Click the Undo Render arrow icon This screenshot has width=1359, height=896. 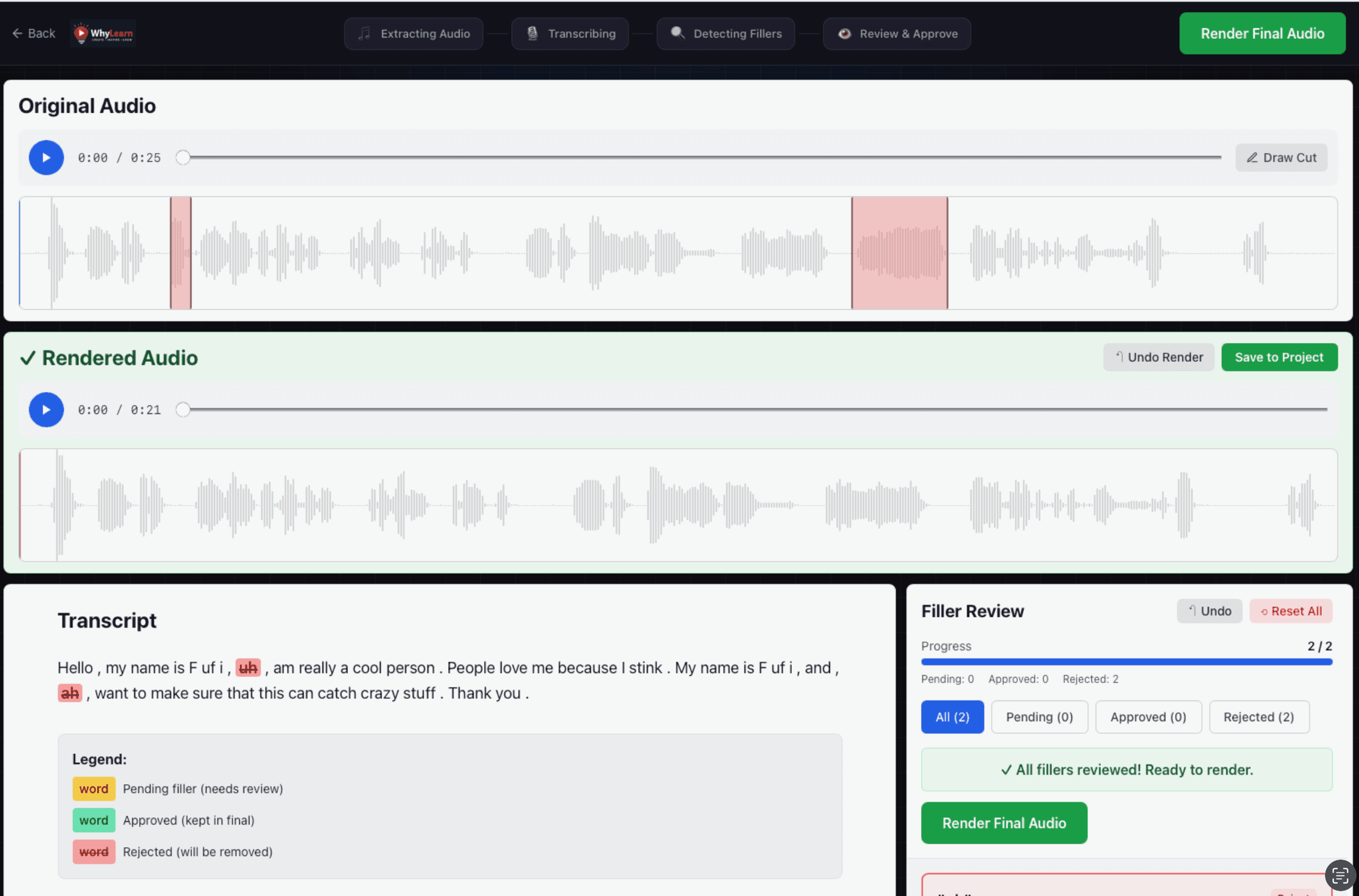tap(1121, 357)
